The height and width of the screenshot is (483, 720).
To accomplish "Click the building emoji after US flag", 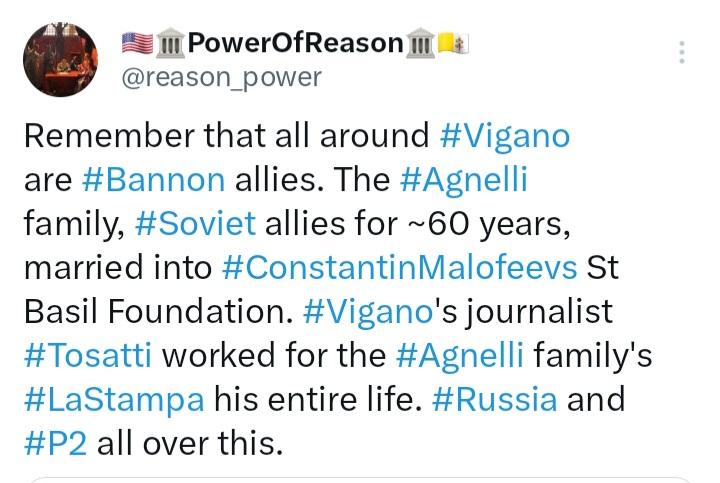I will [x=170, y=43].
